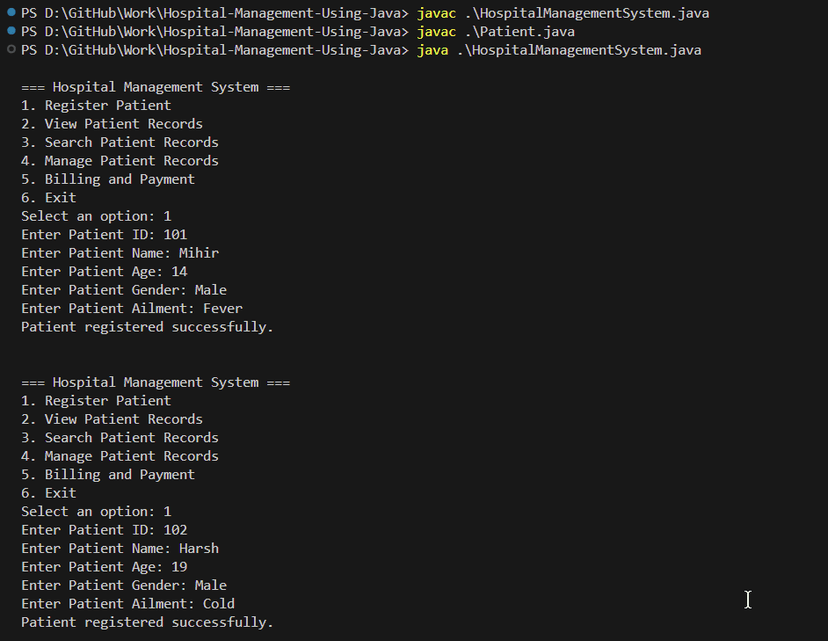Click the topmost Hospital Management System header
The image size is (828, 641).
(x=155, y=87)
